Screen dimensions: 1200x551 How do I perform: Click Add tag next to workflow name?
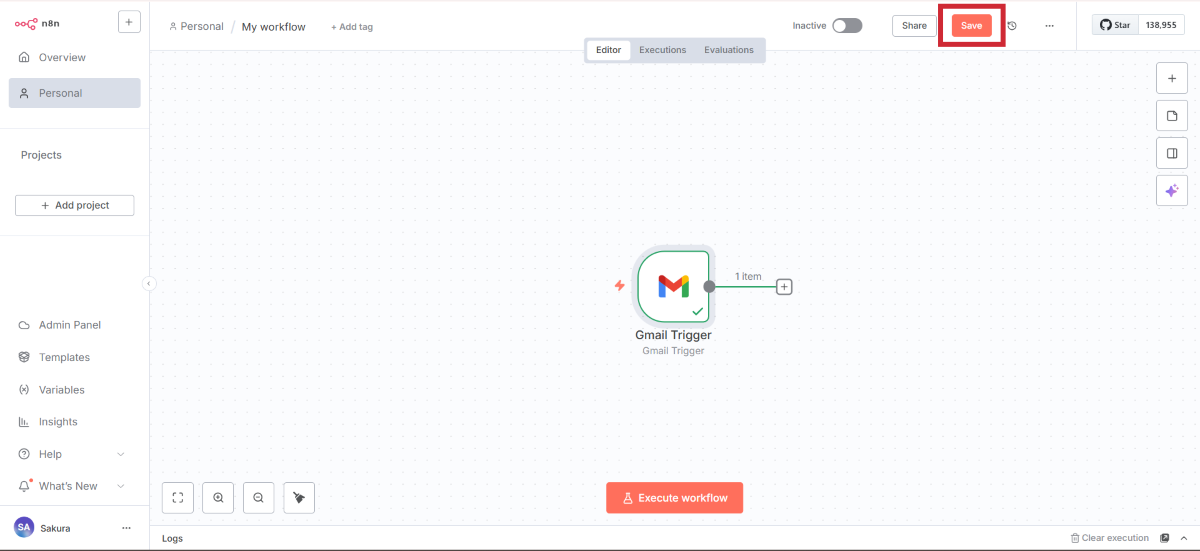pos(352,27)
